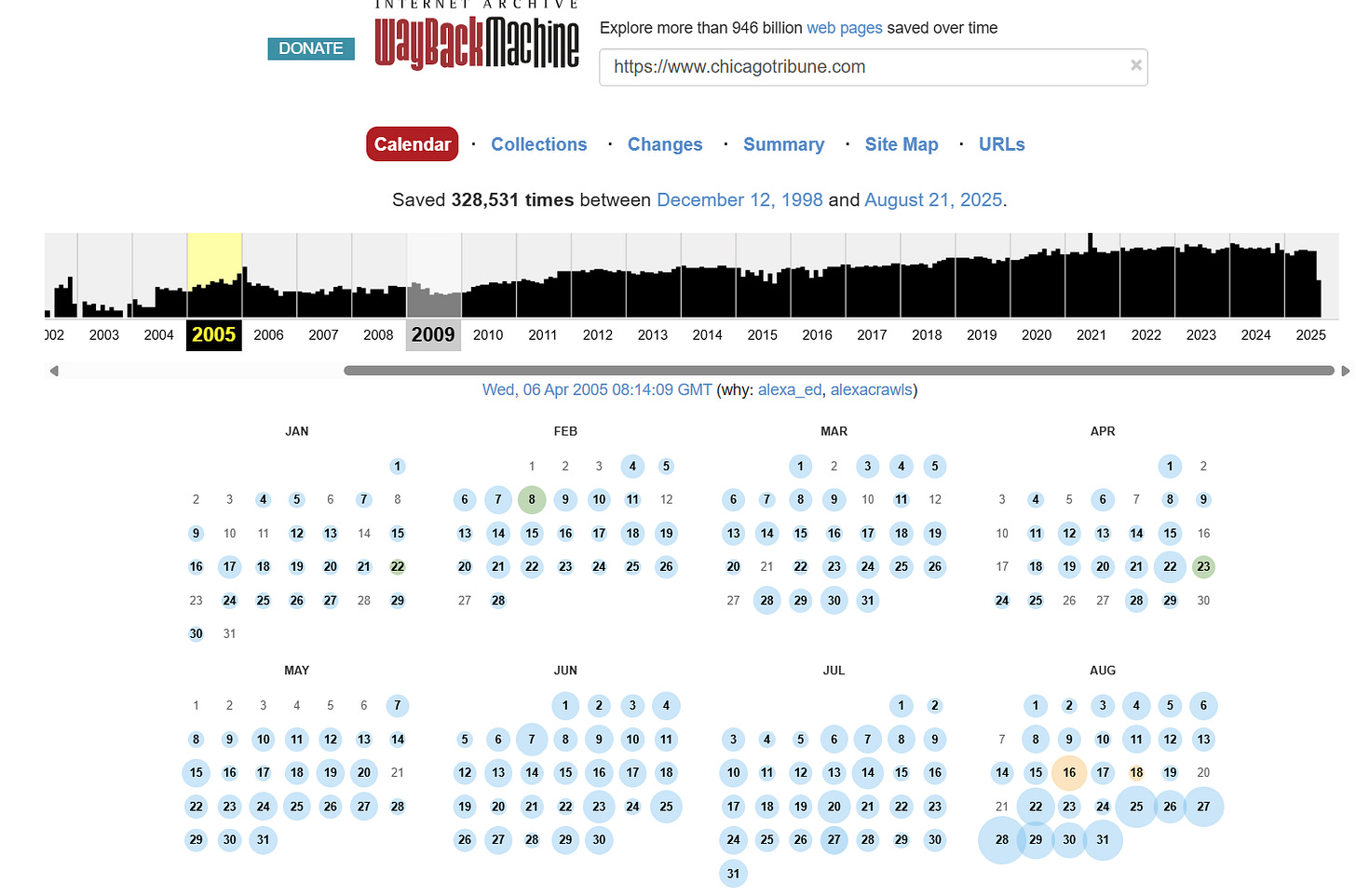Click the timeline's right scroll arrow
1356x896 pixels.
[1345, 371]
